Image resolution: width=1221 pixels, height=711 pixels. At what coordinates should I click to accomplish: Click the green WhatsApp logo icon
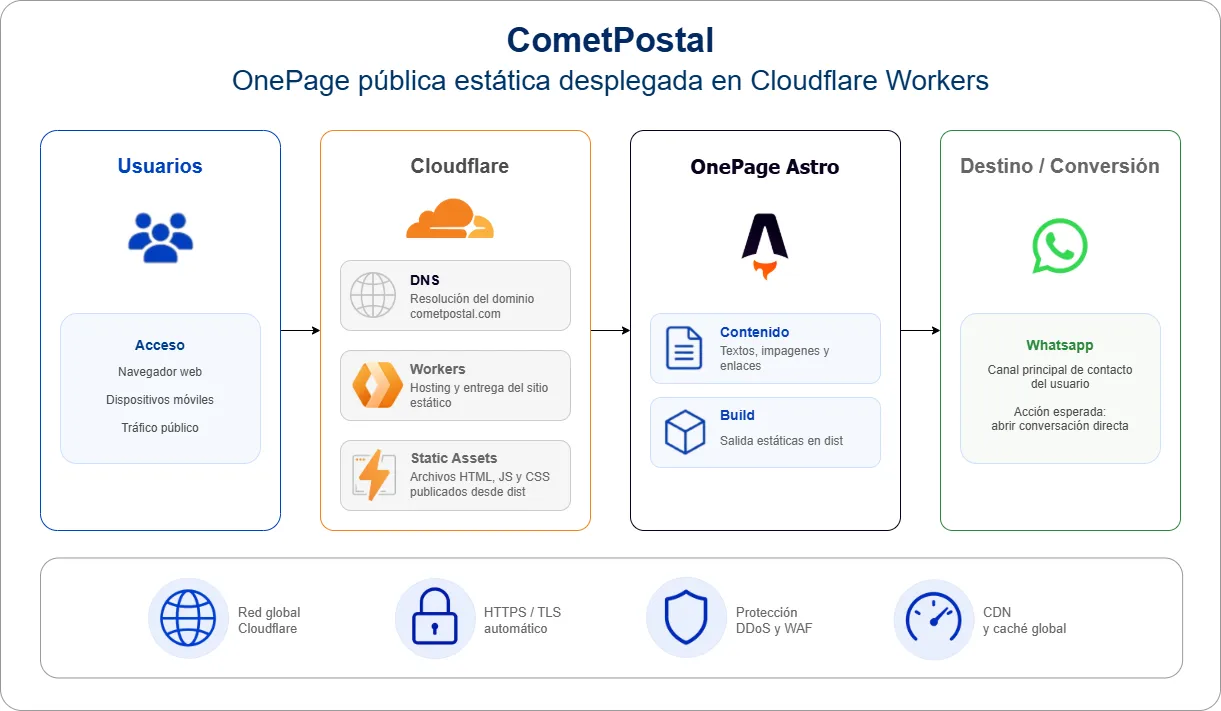point(1060,246)
